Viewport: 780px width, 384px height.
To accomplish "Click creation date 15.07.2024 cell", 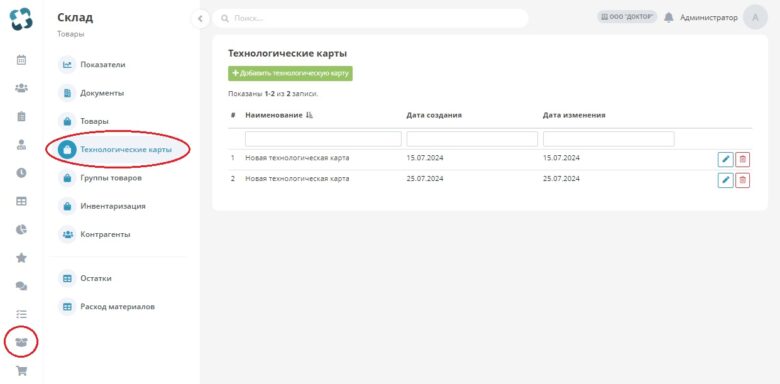I will coord(425,158).
